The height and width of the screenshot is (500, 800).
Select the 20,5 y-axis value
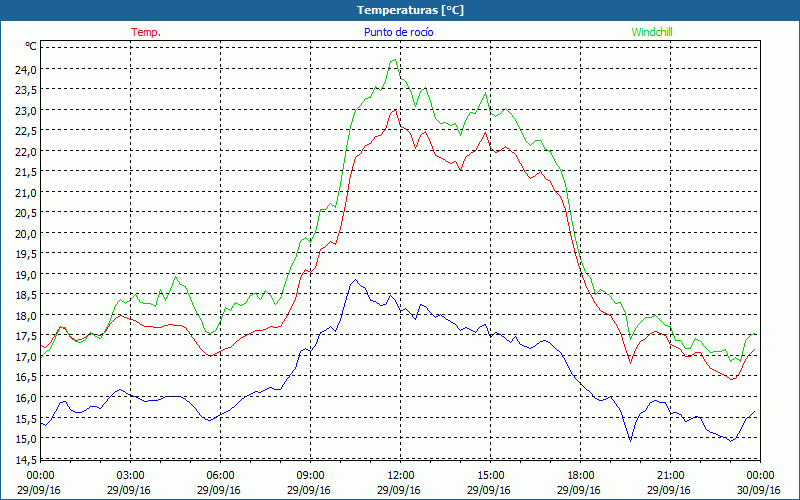(x=25, y=213)
